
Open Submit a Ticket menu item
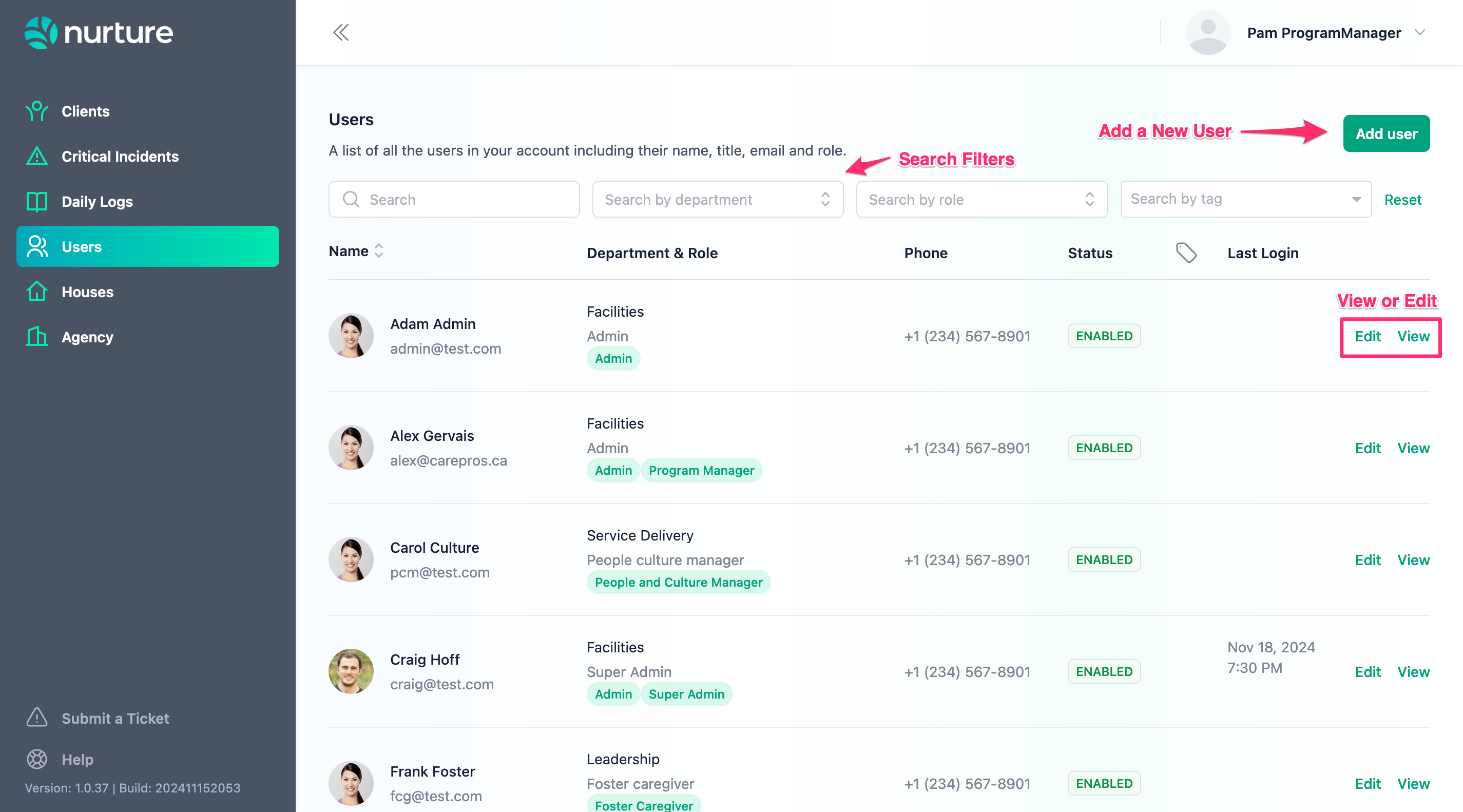tap(115, 718)
